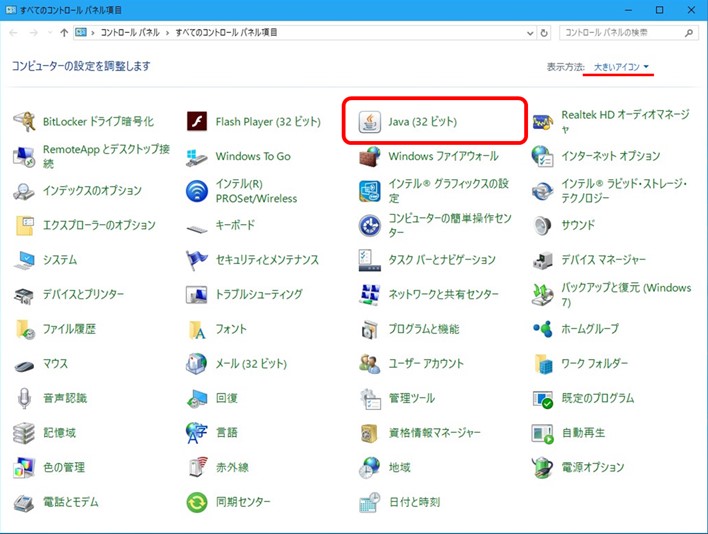
Task: Open the 管理ツール icon
Action: click(x=370, y=399)
